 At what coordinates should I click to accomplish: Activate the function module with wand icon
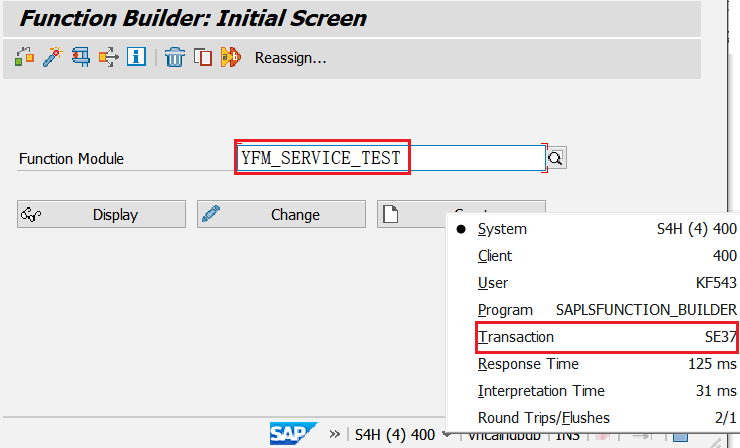pos(52,57)
